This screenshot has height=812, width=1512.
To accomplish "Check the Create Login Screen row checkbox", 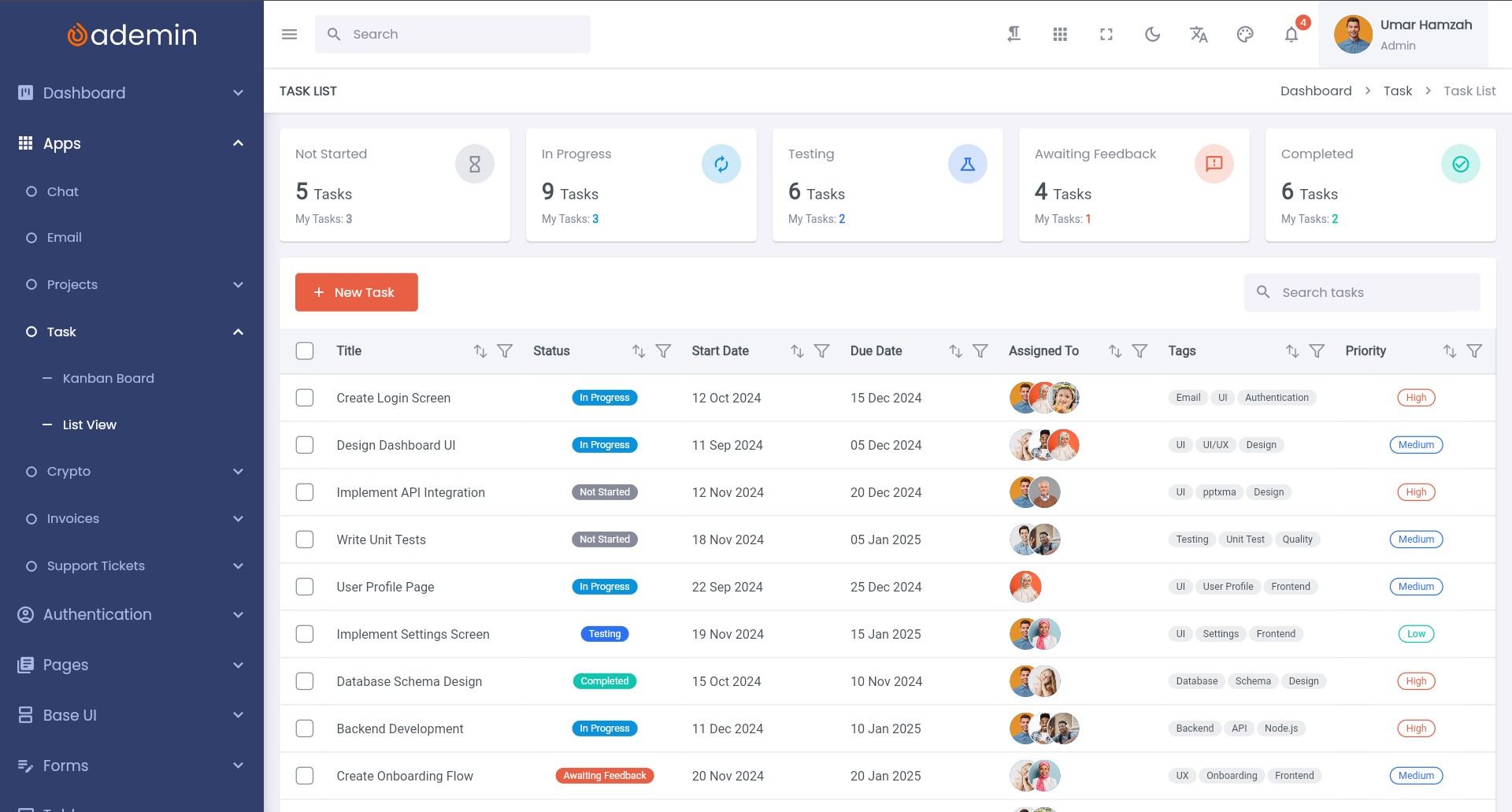I will click(305, 398).
